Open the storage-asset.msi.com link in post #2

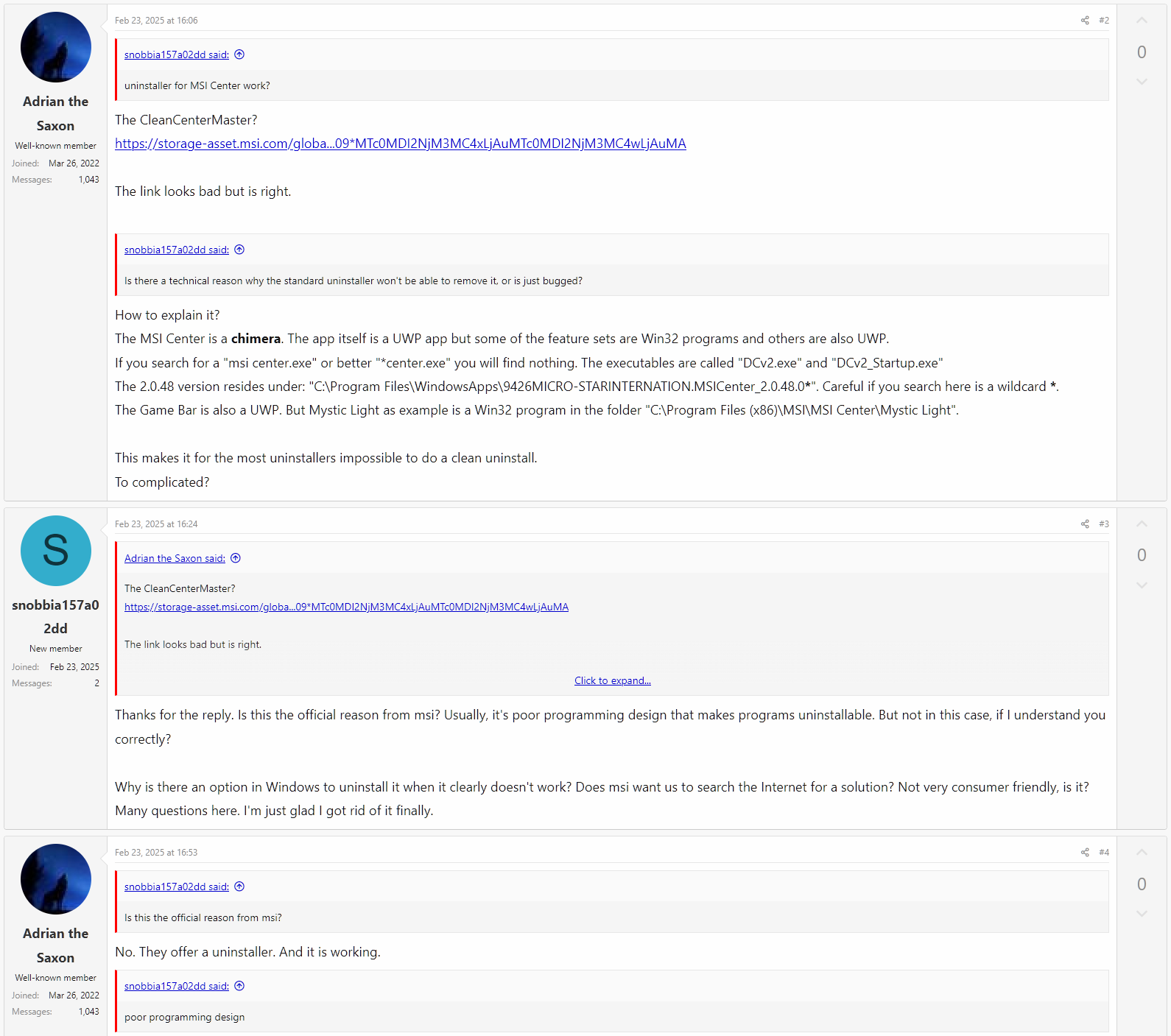tap(401, 144)
